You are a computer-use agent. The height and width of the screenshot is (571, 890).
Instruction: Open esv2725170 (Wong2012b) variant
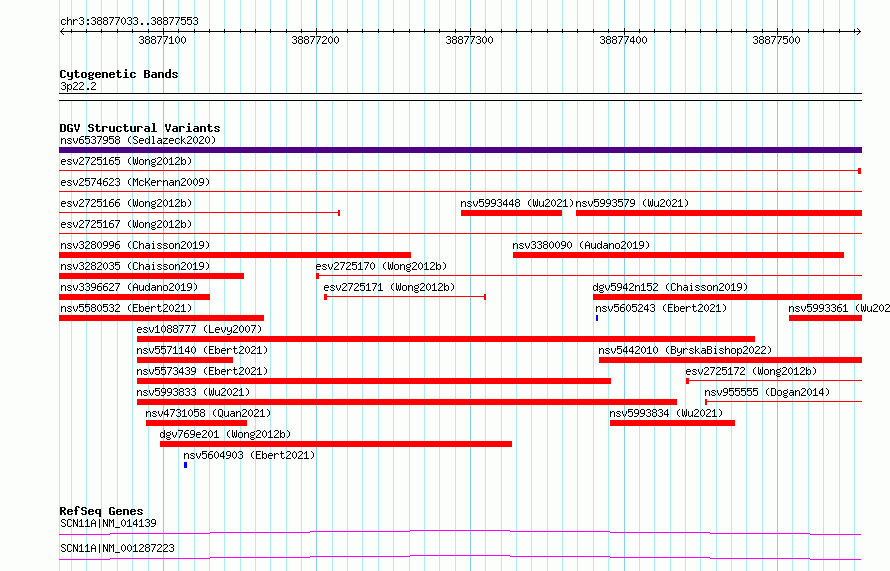[381, 266]
